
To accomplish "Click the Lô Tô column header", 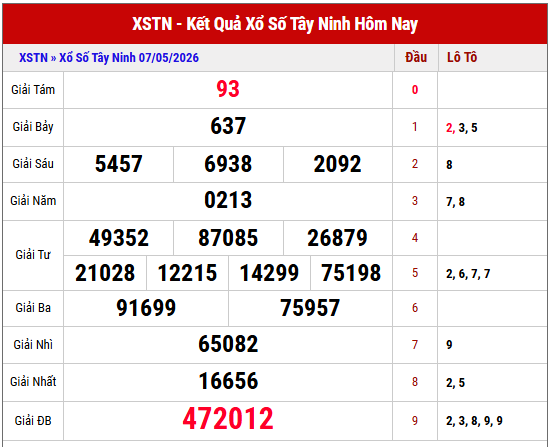I will pos(462,57).
